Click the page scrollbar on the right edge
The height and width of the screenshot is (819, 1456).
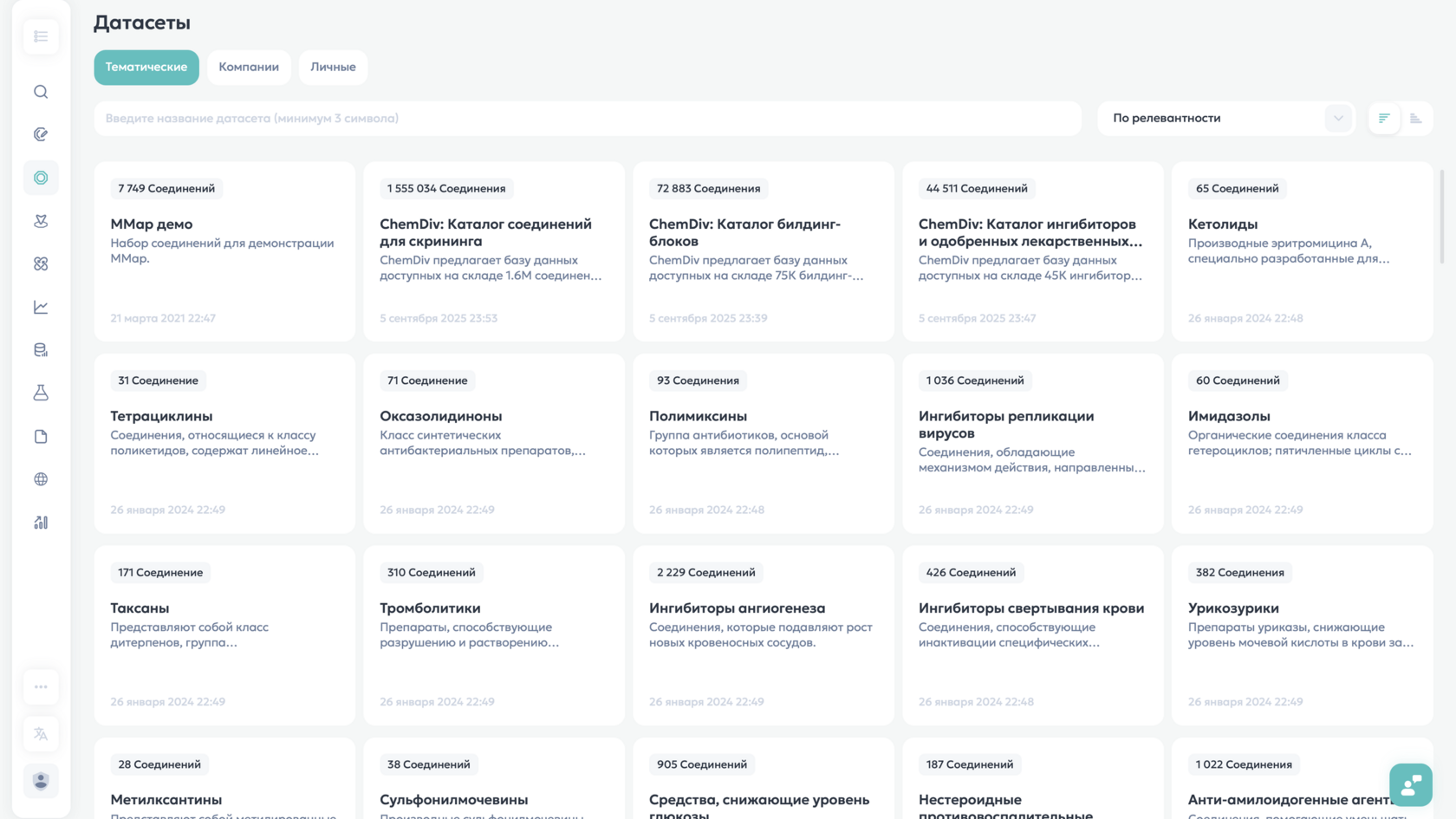[x=1442, y=217]
